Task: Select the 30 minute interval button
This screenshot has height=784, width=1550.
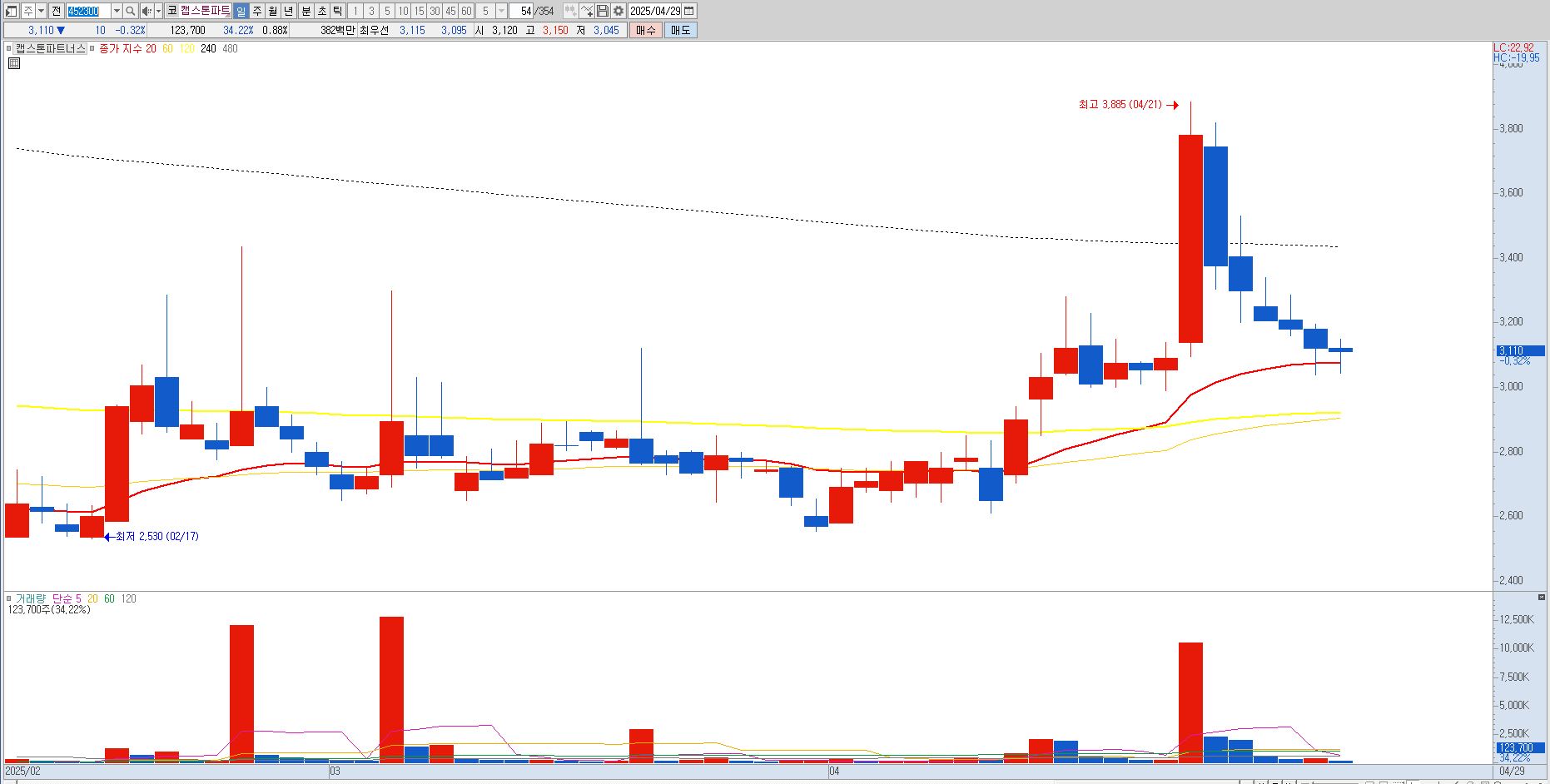Action: pyautogui.click(x=435, y=11)
